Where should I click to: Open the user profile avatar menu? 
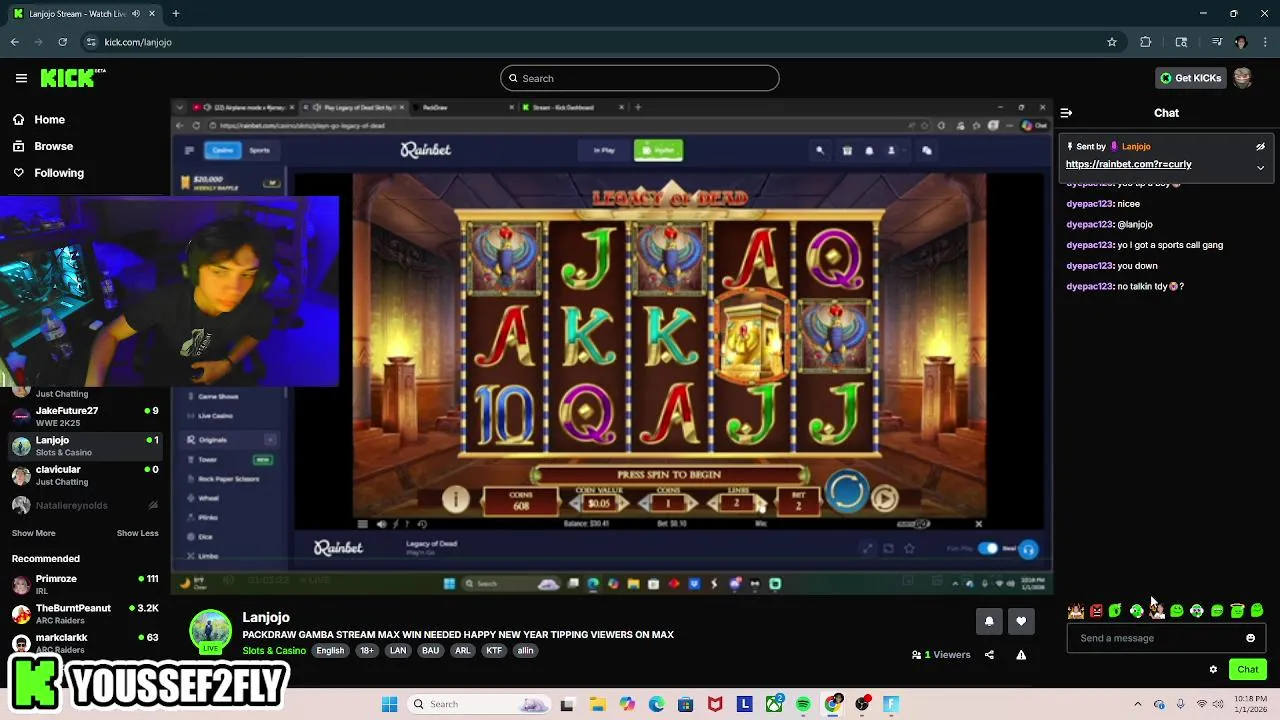point(1242,78)
